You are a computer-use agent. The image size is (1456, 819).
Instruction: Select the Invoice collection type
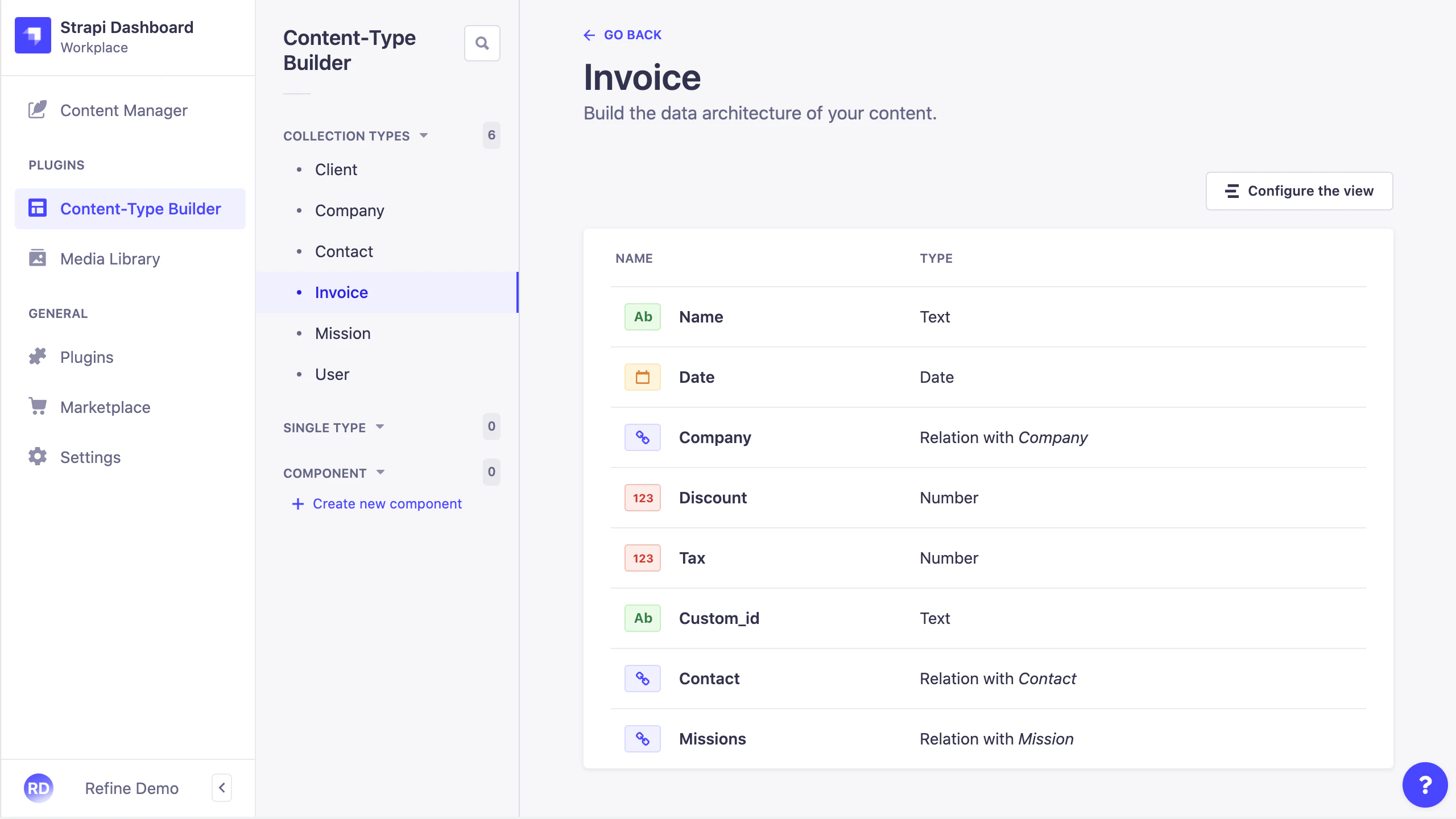341,292
